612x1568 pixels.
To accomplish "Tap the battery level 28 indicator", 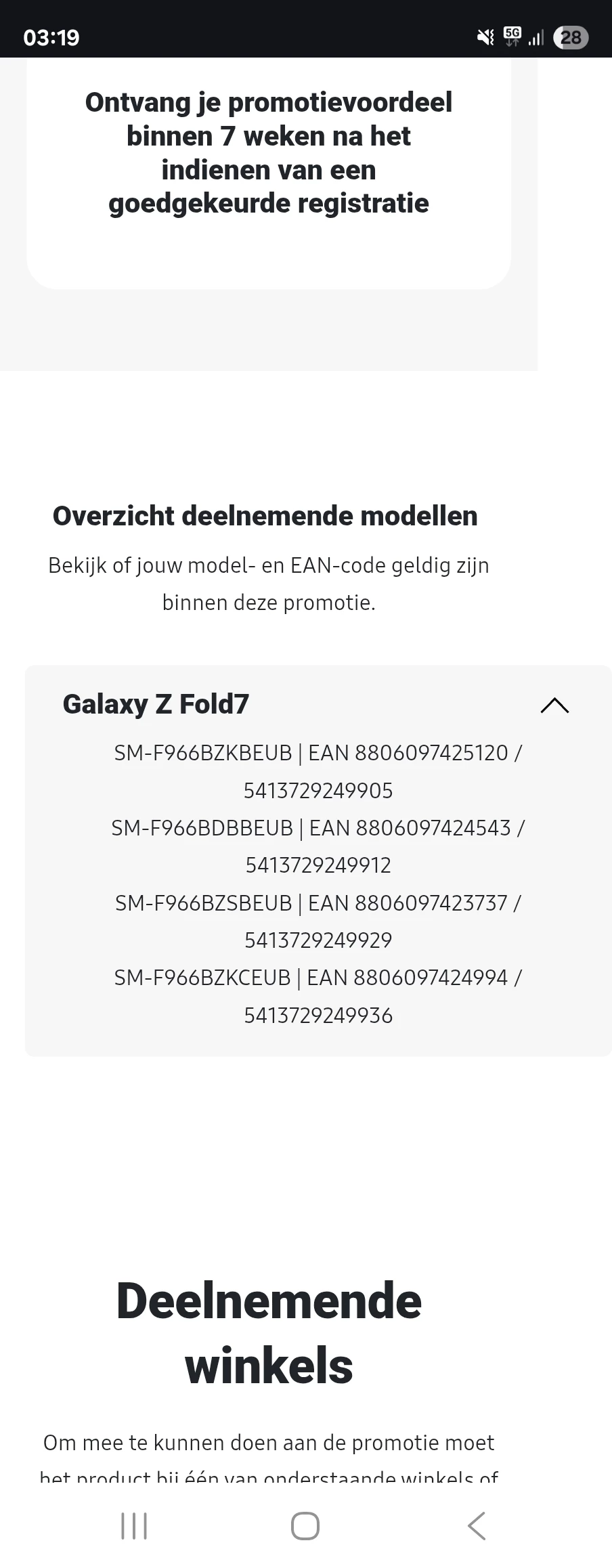I will (571, 37).
